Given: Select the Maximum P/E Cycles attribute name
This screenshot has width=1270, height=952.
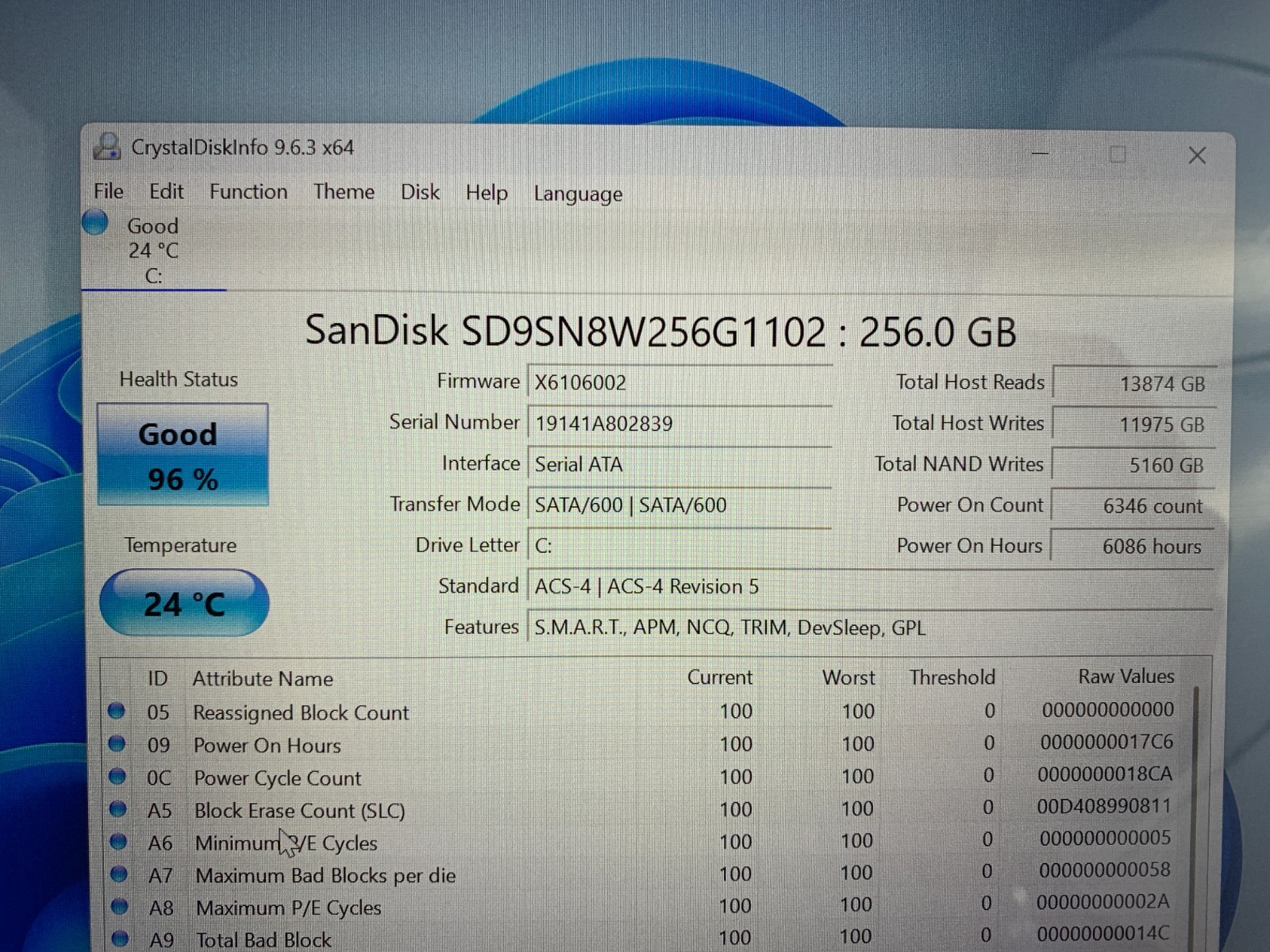Looking at the screenshot, I should (289, 908).
